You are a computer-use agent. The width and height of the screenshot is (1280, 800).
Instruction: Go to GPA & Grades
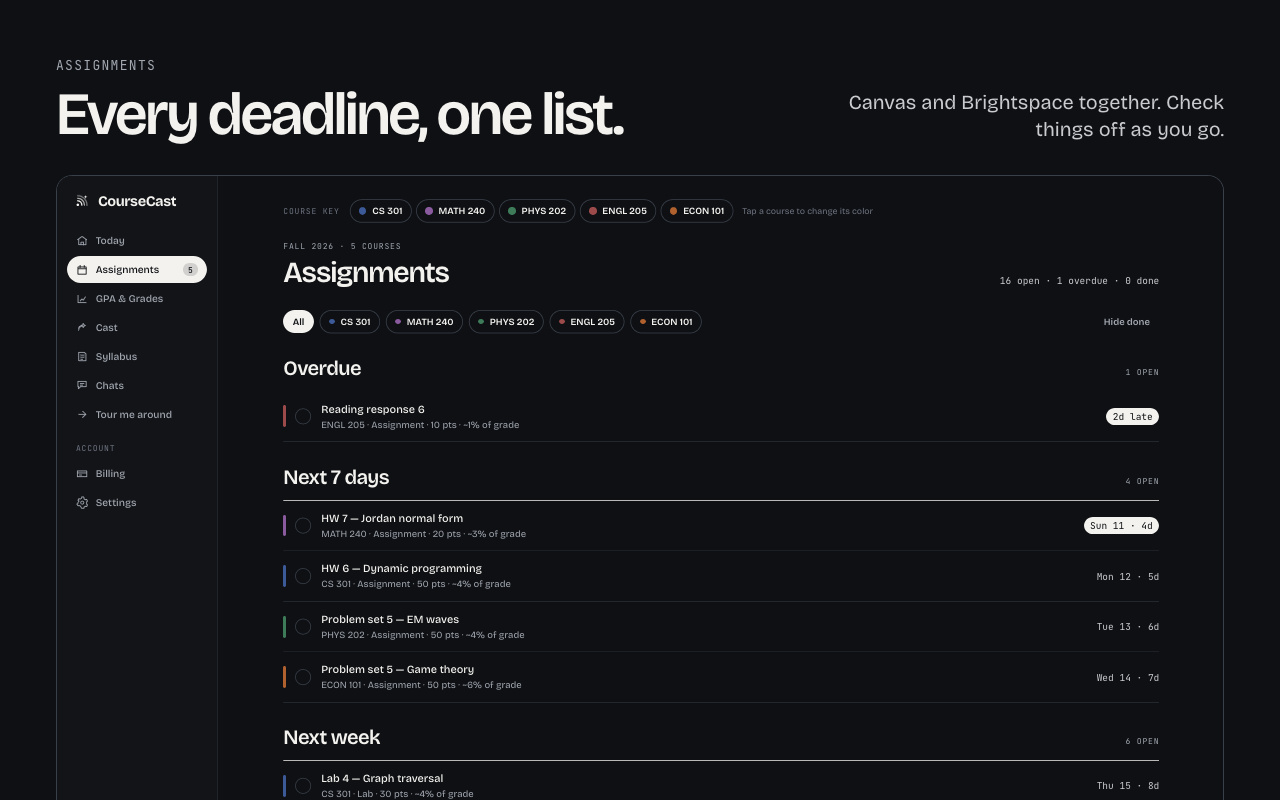point(137,298)
